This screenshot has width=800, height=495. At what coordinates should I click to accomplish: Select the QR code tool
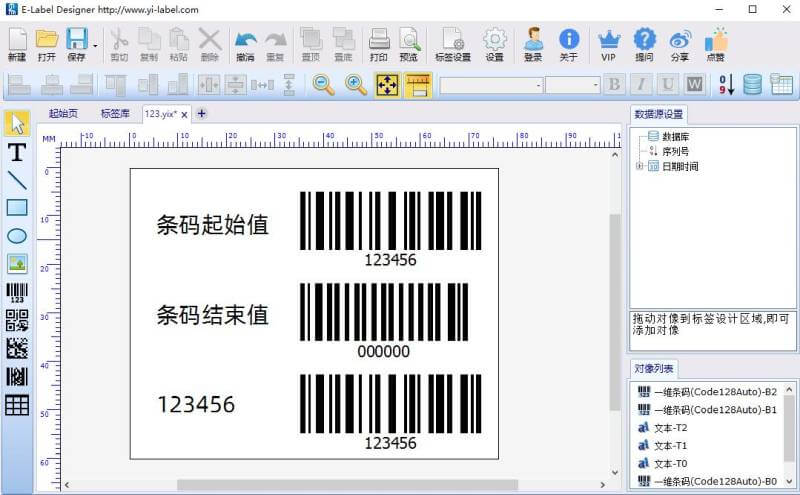(x=17, y=320)
